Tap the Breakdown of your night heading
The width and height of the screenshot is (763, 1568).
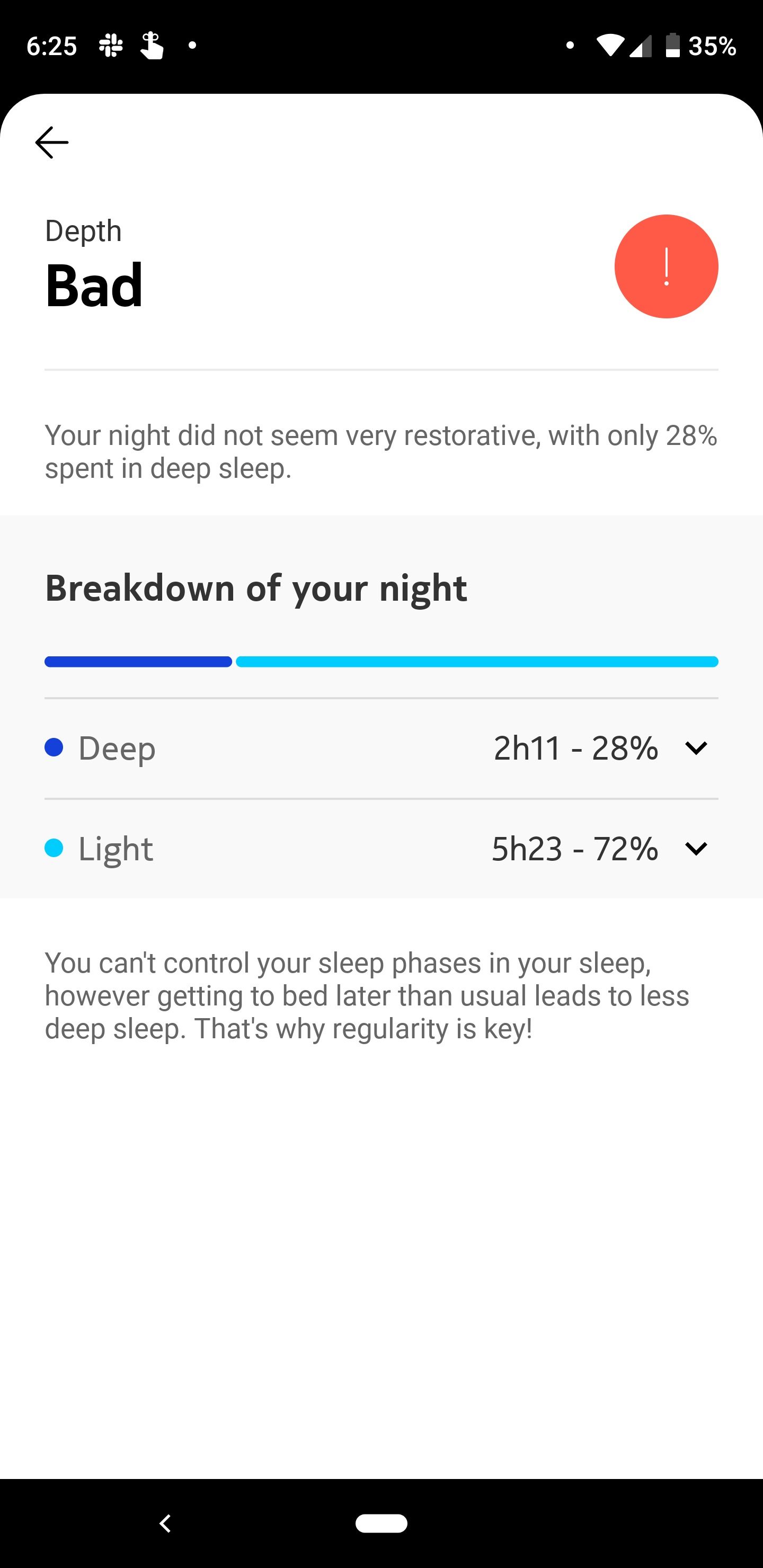click(x=256, y=589)
